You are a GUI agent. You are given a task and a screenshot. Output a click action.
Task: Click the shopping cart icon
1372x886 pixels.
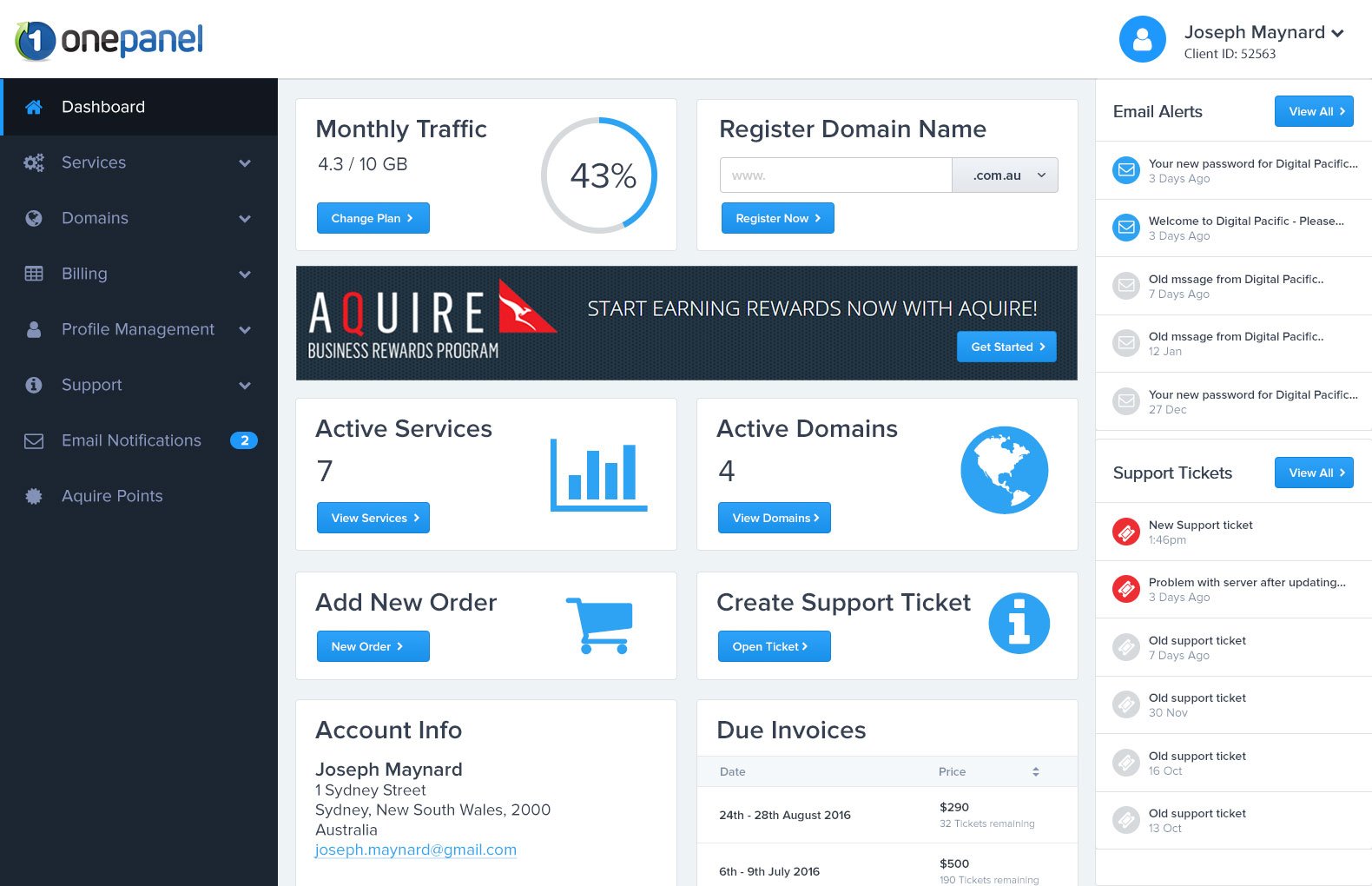pos(599,625)
